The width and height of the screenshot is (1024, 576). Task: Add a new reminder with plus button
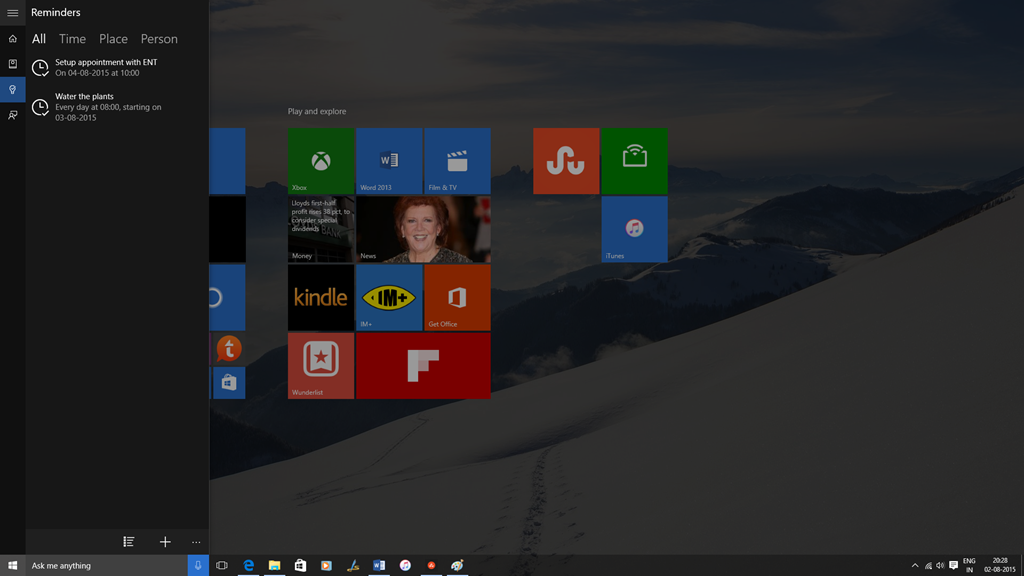click(x=165, y=541)
